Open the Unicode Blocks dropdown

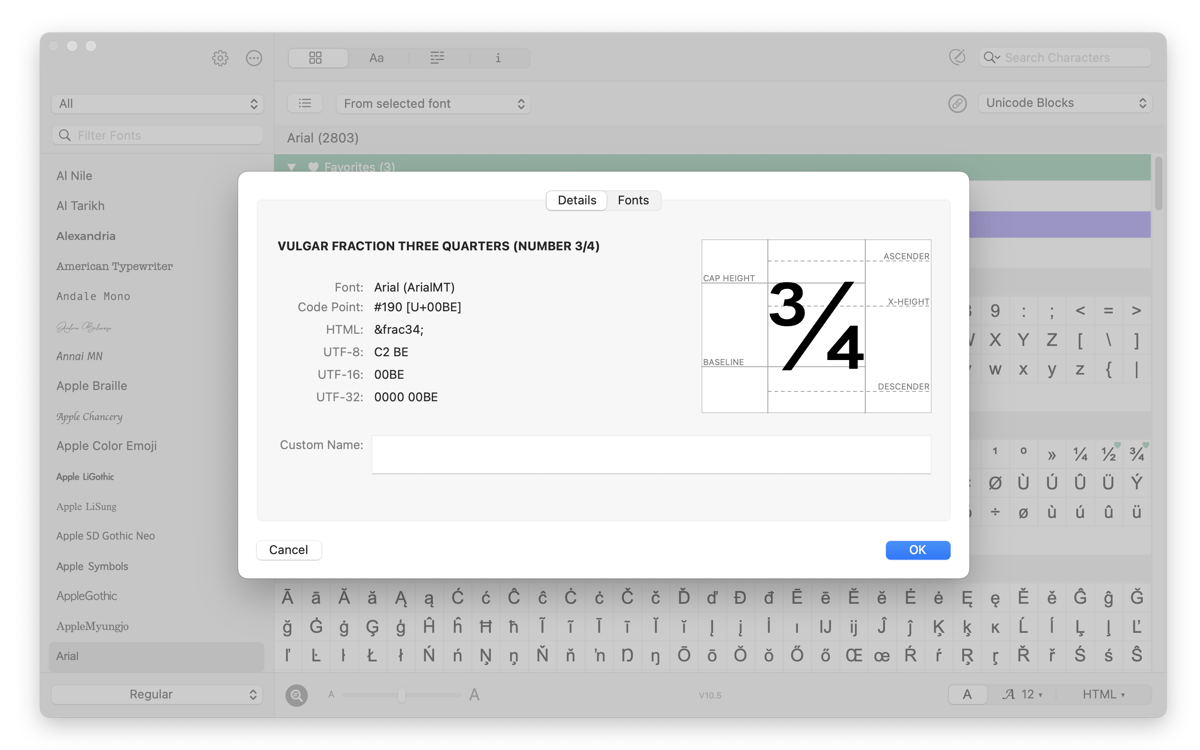point(1064,103)
